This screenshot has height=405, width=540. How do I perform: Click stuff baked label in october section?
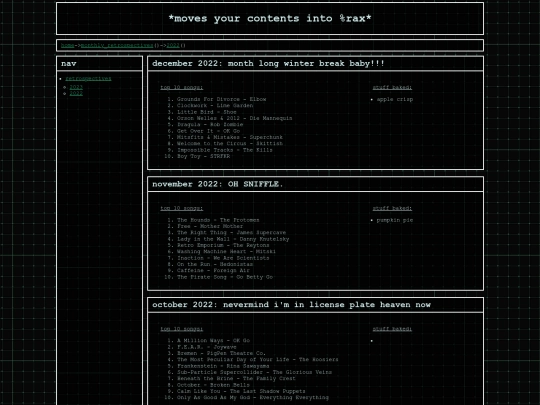[392, 329]
